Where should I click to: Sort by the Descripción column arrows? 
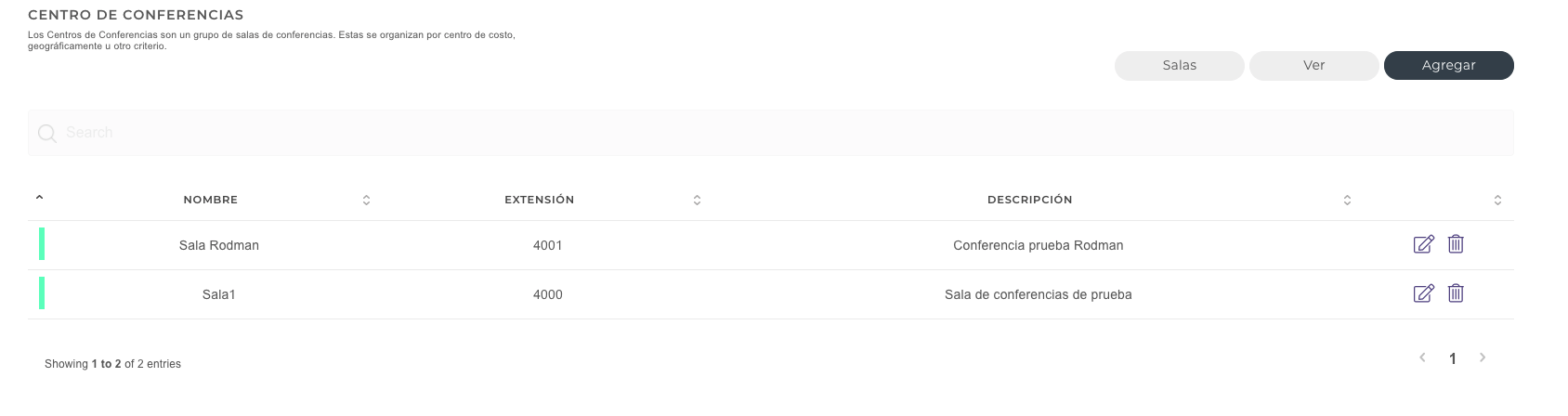click(1347, 200)
